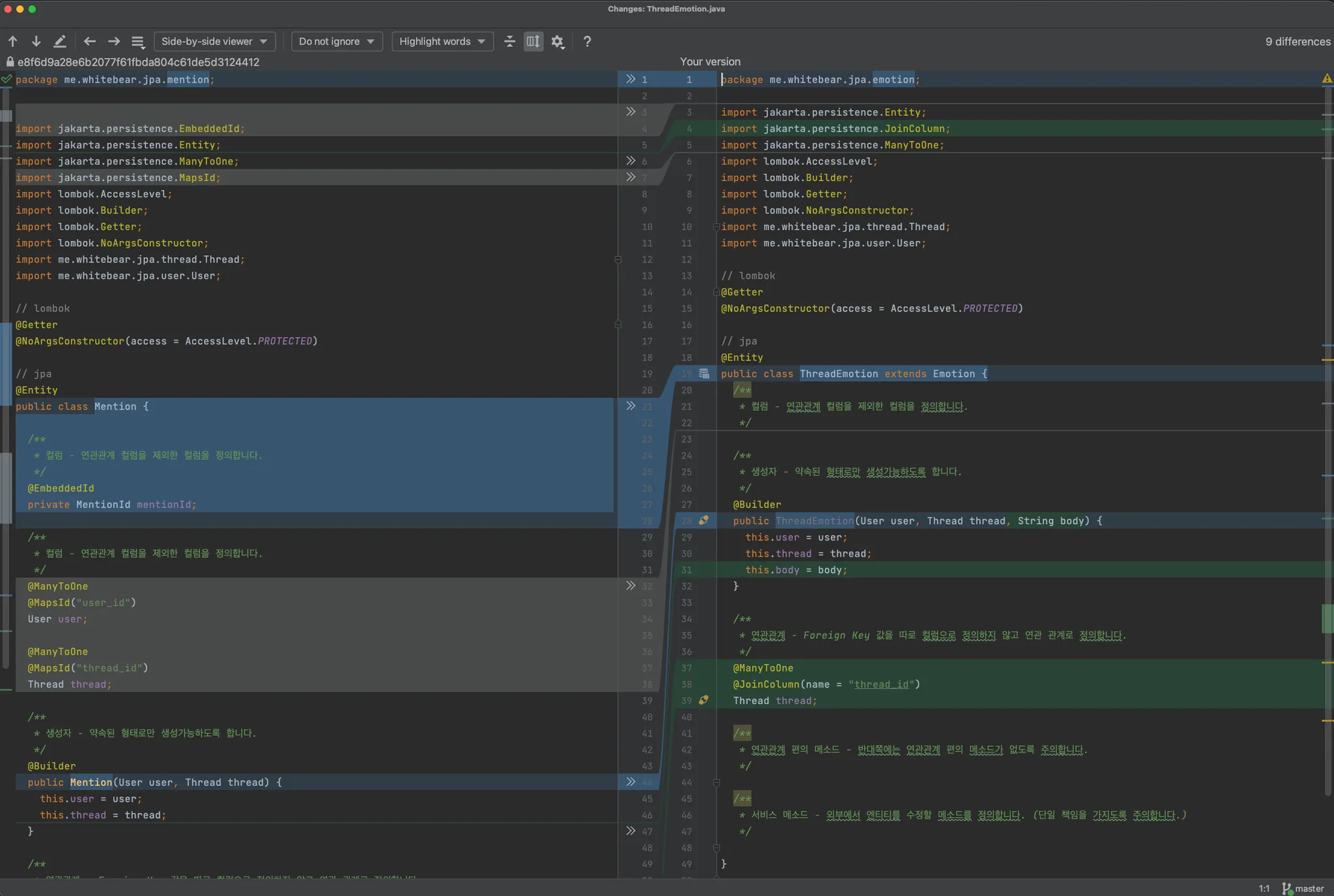The image size is (1334, 896).
Task: Expand the Do not ignore dropdown
Action: (x=336, y=42)
